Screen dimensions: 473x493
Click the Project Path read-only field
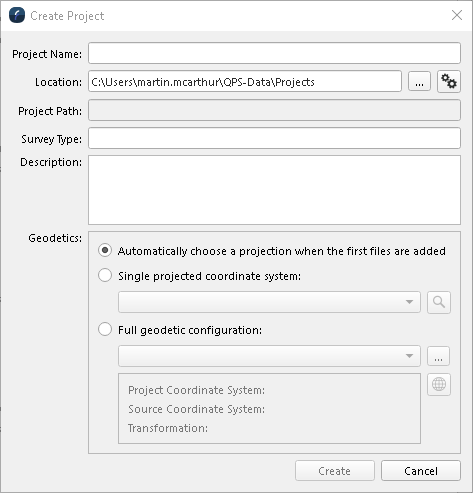(x=274, y=110)
